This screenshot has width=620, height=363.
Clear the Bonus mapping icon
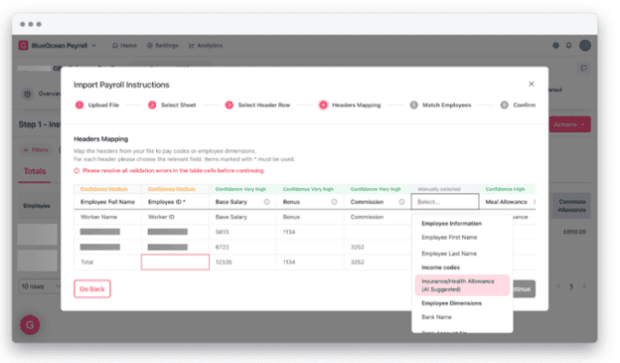[x=335, y=202]
